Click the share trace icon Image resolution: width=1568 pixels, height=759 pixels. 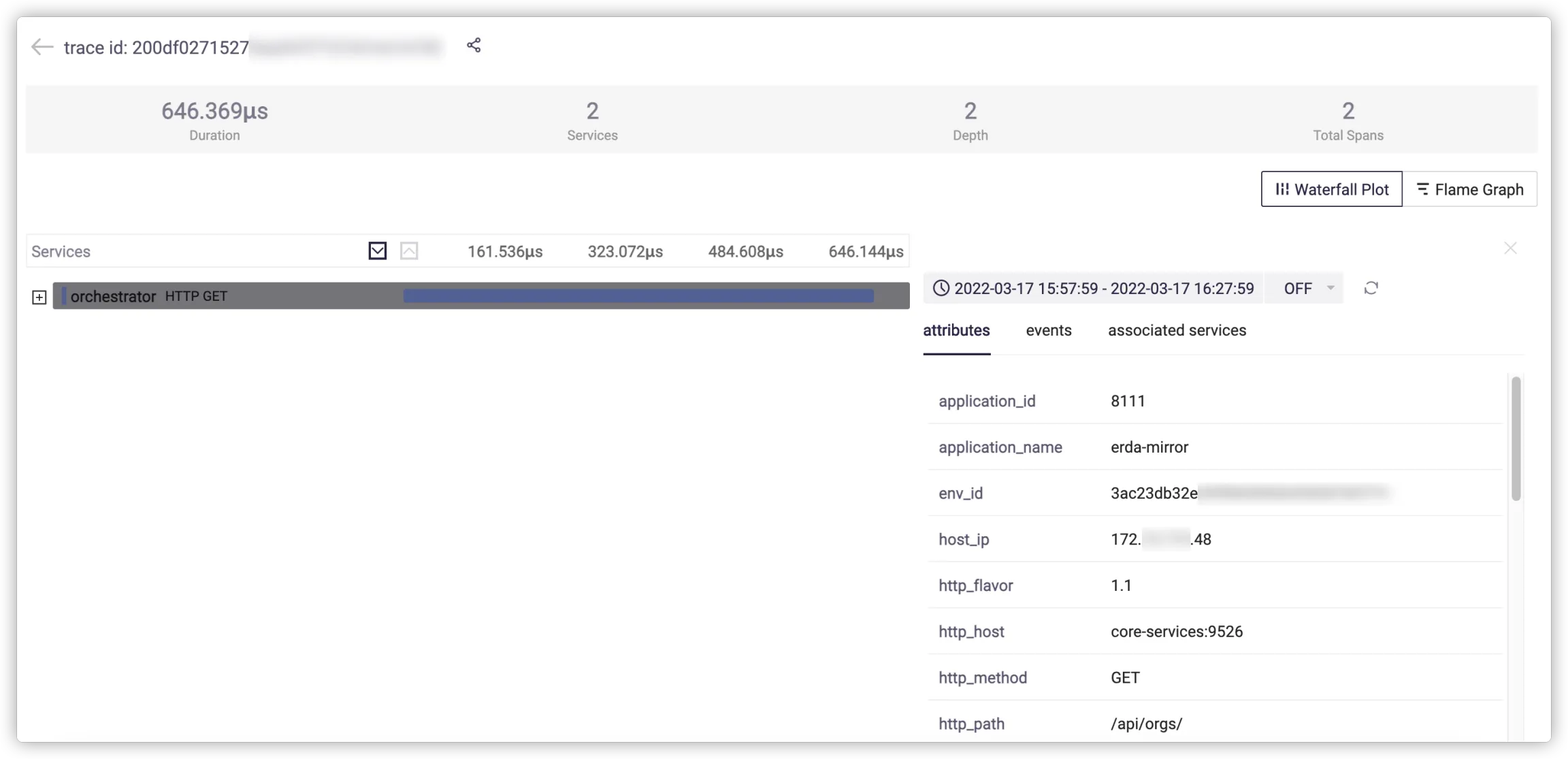474,46
